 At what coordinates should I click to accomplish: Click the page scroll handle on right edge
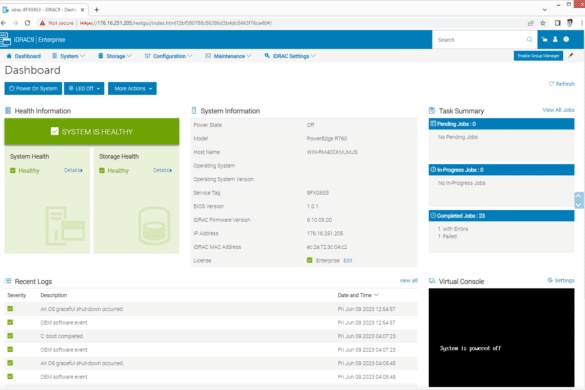[x=578, y=200]
